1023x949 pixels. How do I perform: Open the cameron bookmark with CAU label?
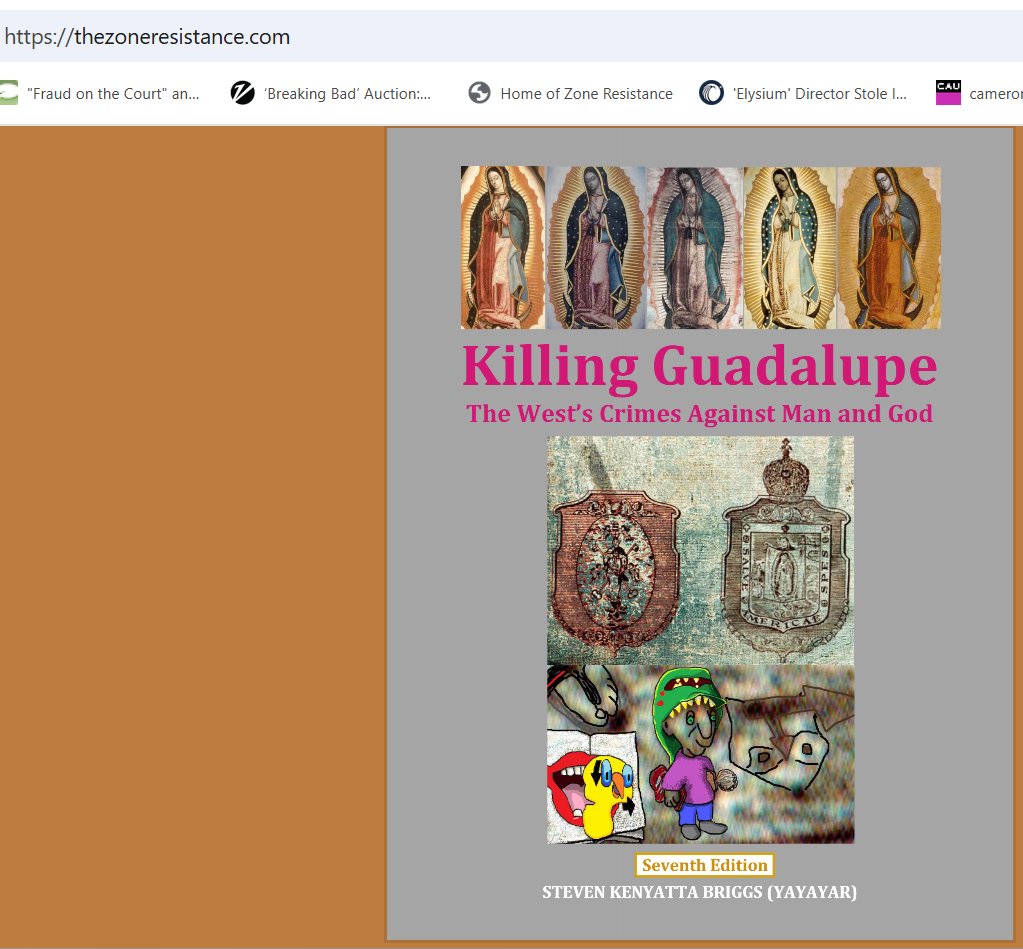pyautogui.click(x=979, y=93)
